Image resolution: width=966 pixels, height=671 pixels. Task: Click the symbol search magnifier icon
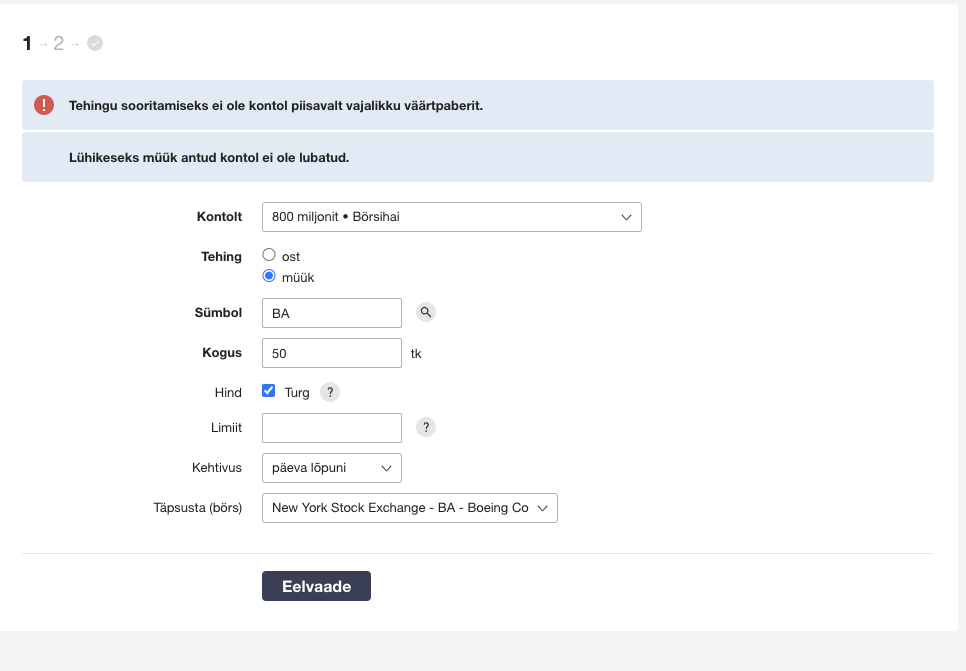point(426,313)
